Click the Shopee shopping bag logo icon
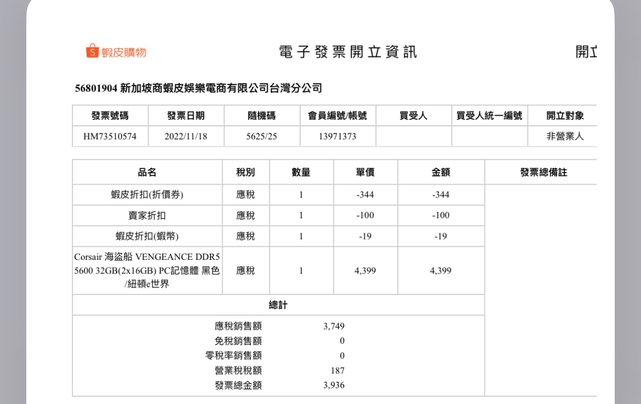 tap(92, 51)
